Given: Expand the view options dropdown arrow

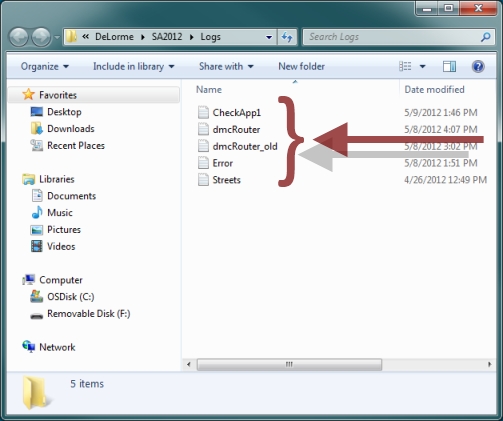Looking at the screenshot, I should coord(422,66).
